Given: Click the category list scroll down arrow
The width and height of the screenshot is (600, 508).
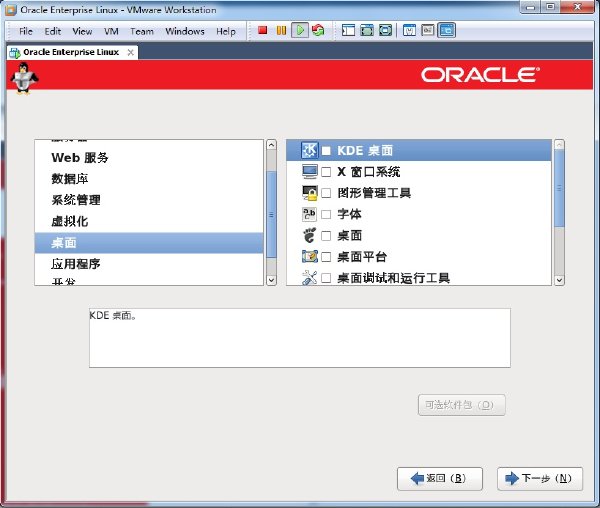Looking at the screenshot, I should click(x=271, y=280).
